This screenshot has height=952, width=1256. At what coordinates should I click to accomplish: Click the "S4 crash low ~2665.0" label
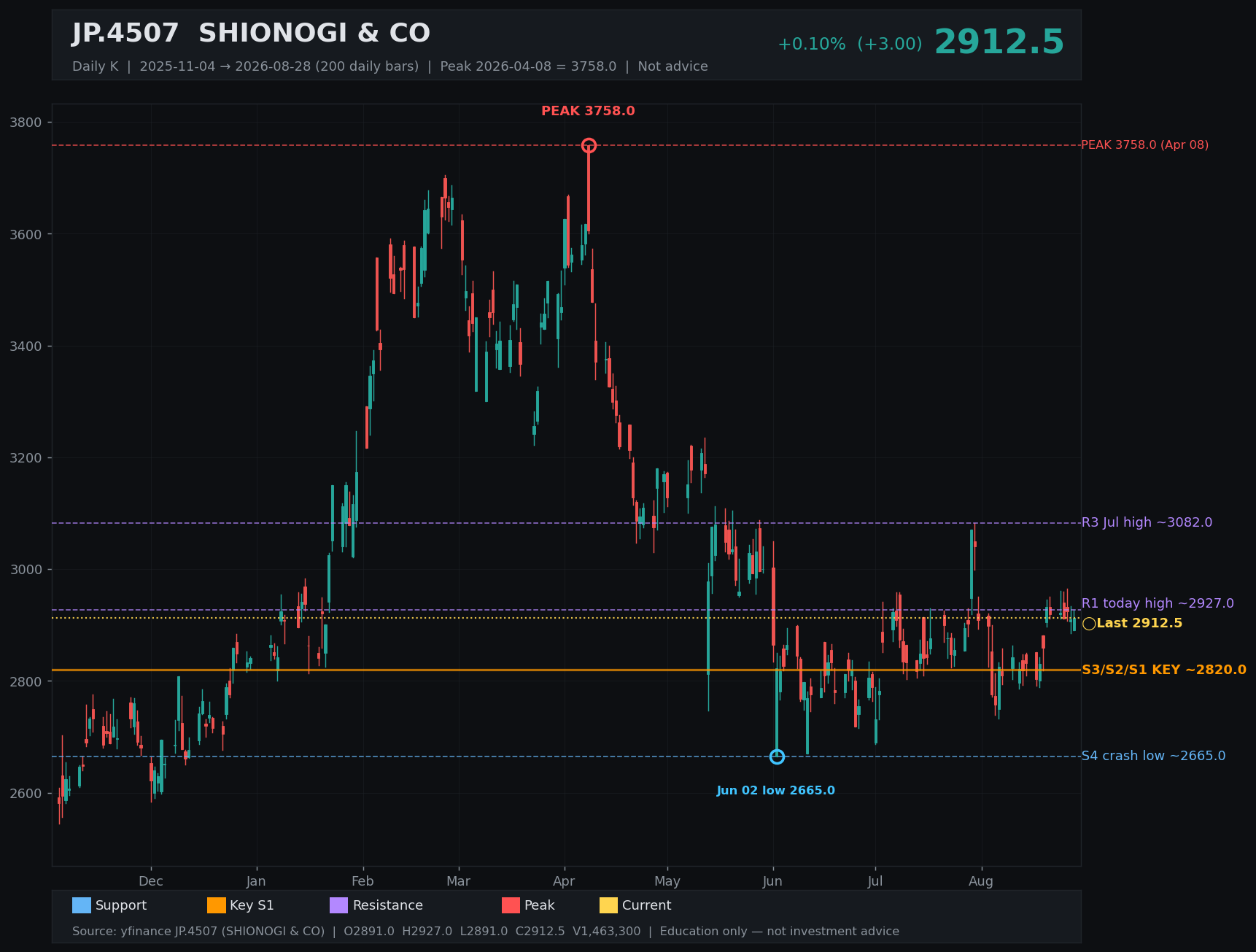[1153, 756]
